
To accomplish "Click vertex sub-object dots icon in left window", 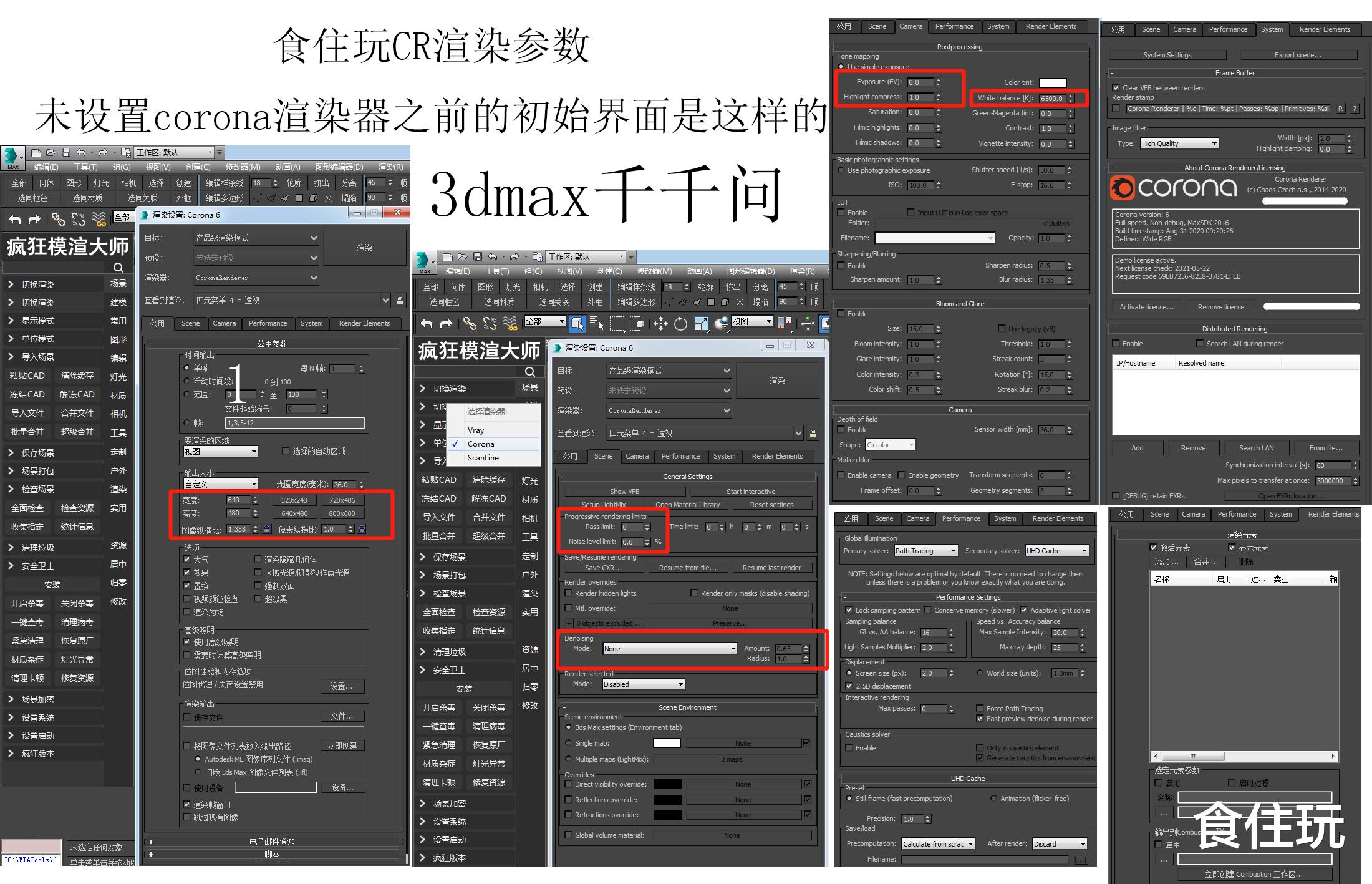I will (257, 198).
